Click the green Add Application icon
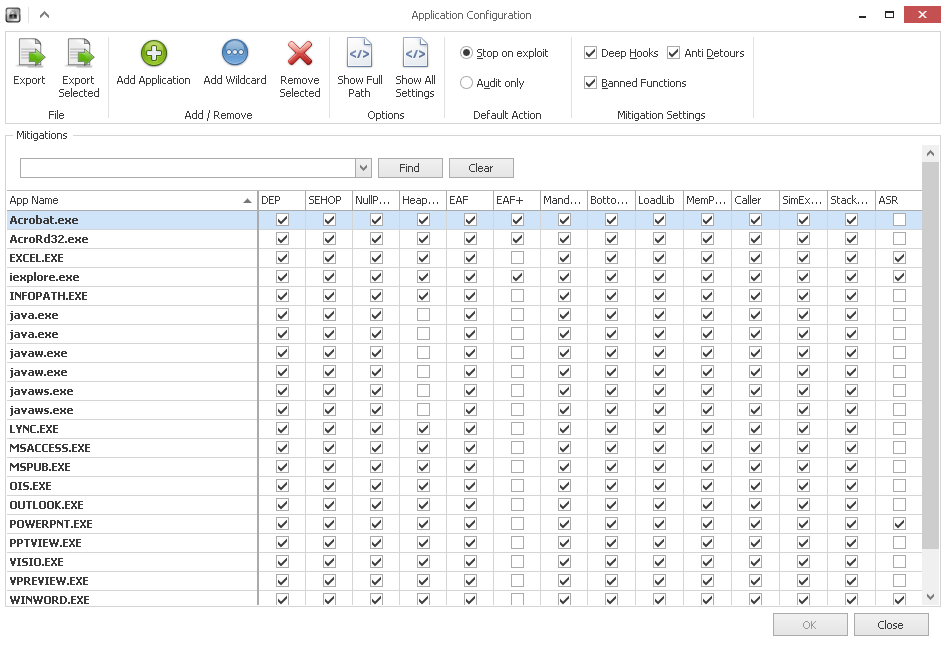946x645 pixels. tap(153, 54)
